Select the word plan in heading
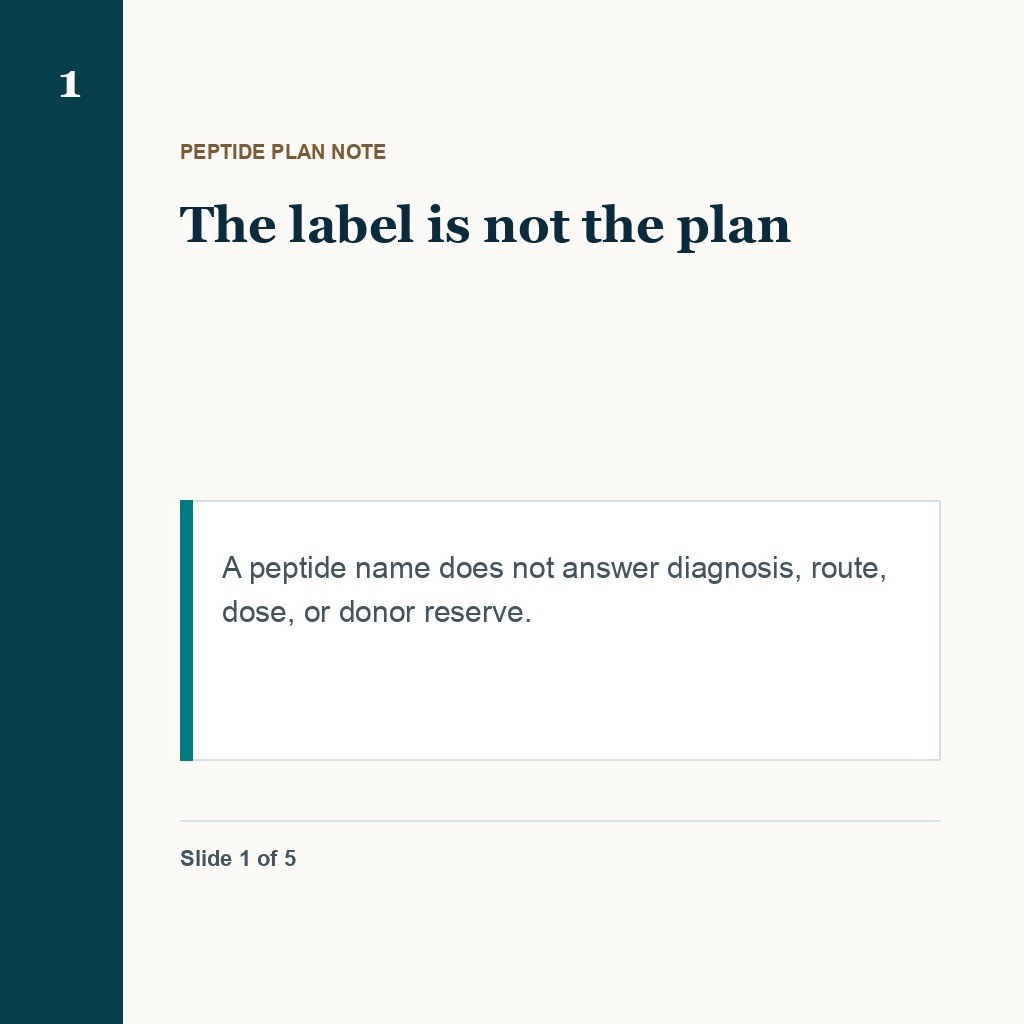 coord(734,229)
